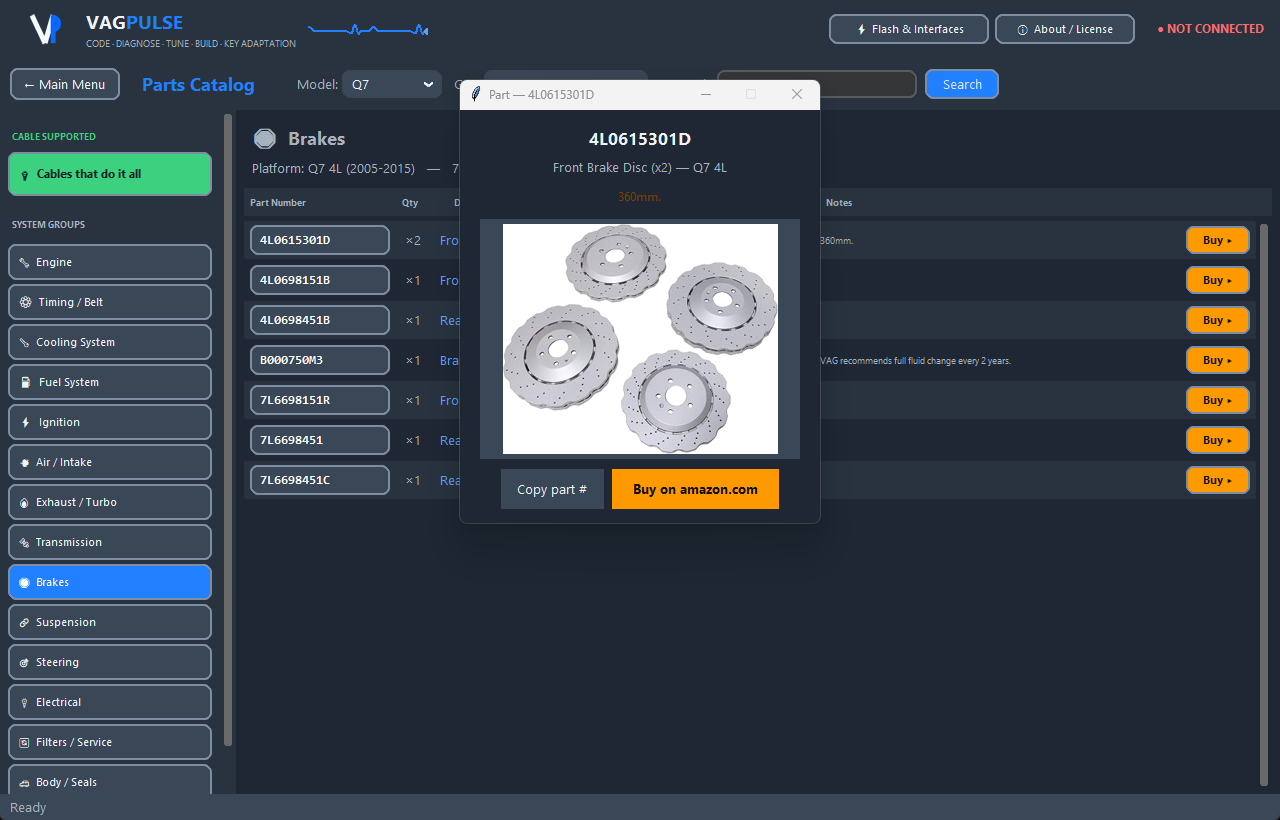Select Exhaust / Turbo group
1280x820 pixels.
(x=110, y=502)
